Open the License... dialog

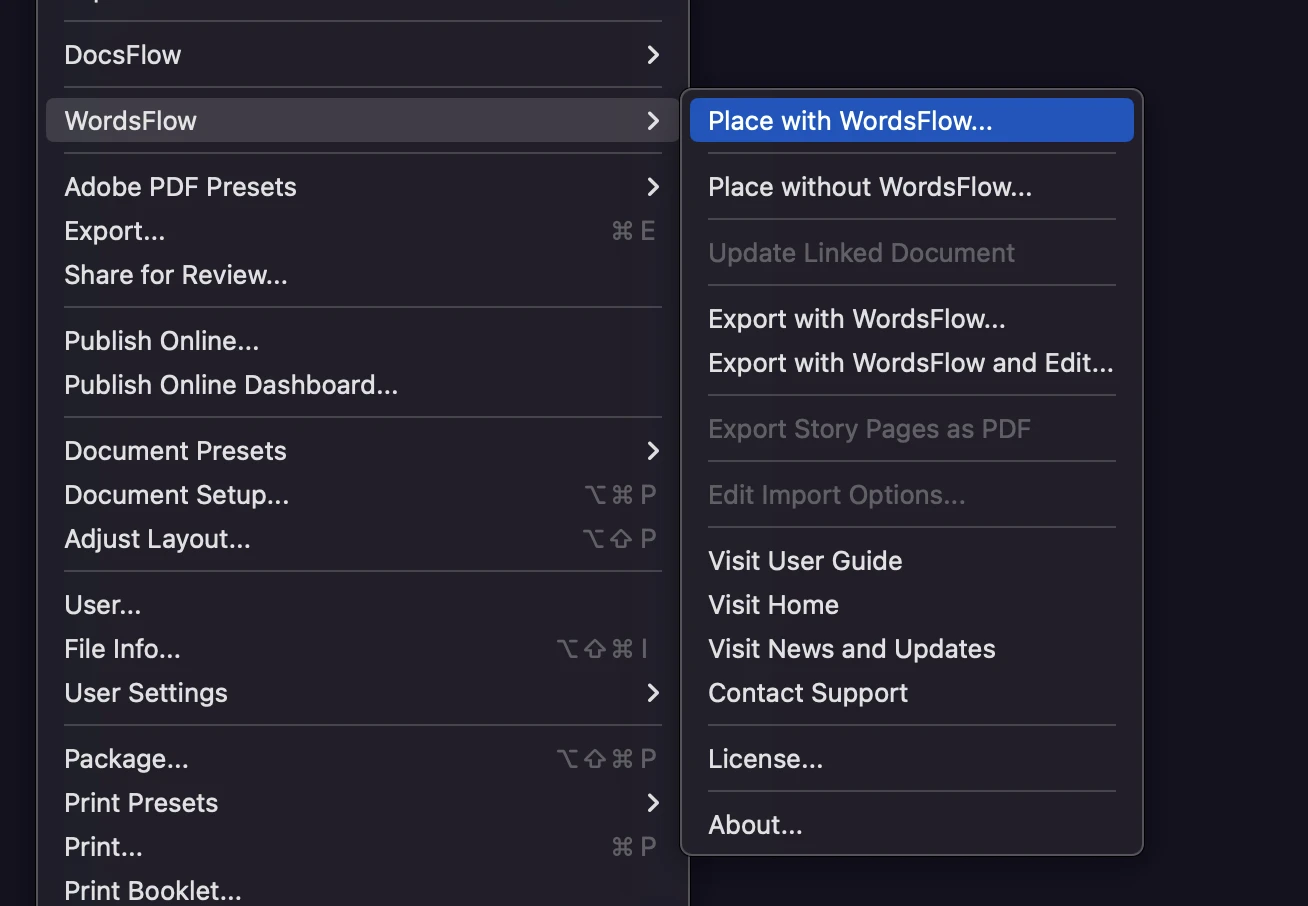click(x=912, y=759)
